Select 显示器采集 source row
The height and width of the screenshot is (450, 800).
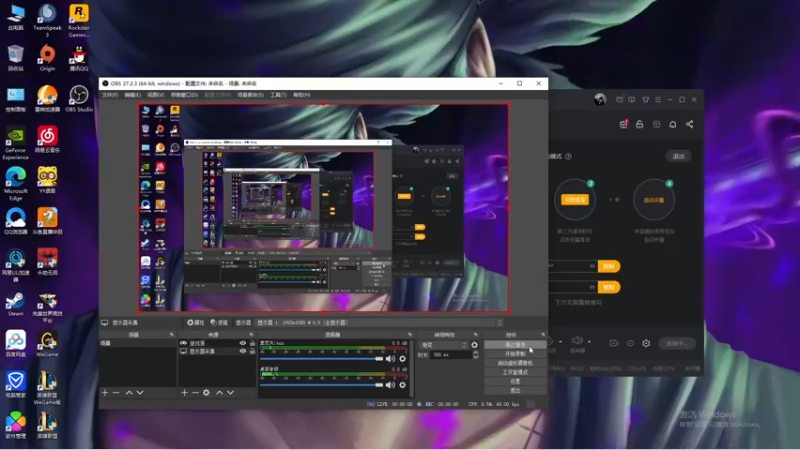click(216, 351)
